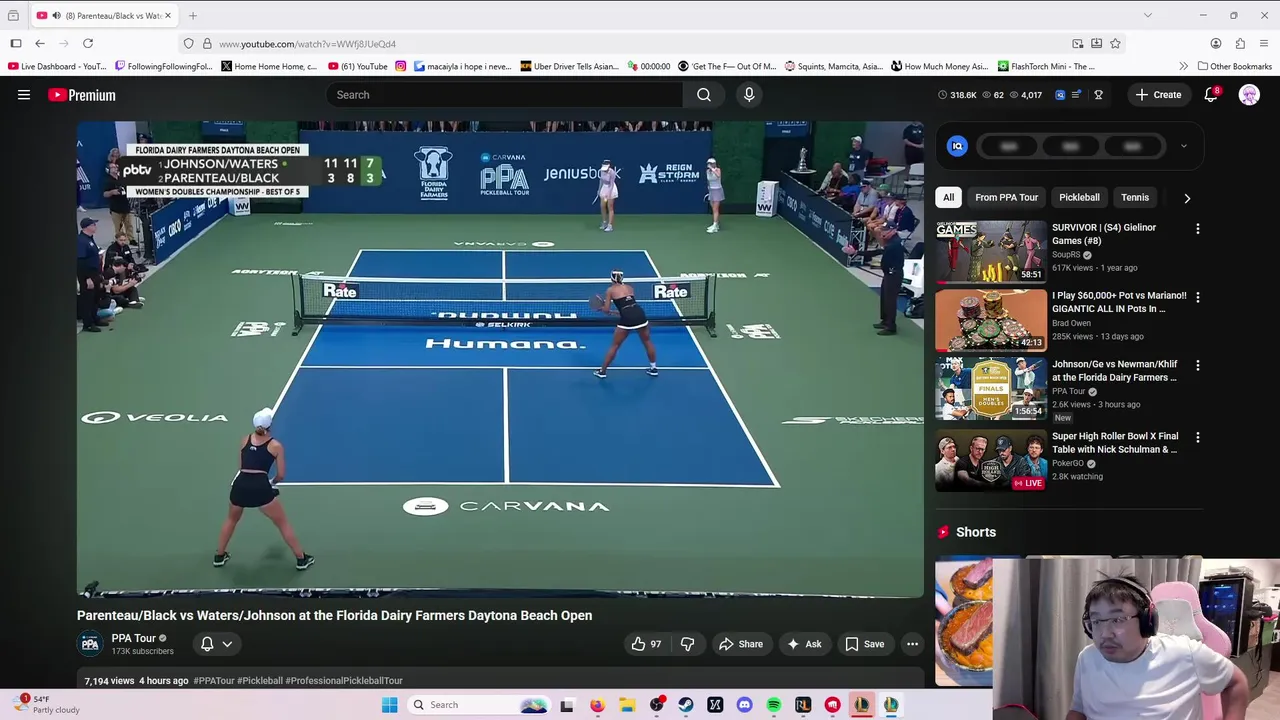Start voice search with microphone icon
This screenshot has width=1280, height=720.
point(749,95)
